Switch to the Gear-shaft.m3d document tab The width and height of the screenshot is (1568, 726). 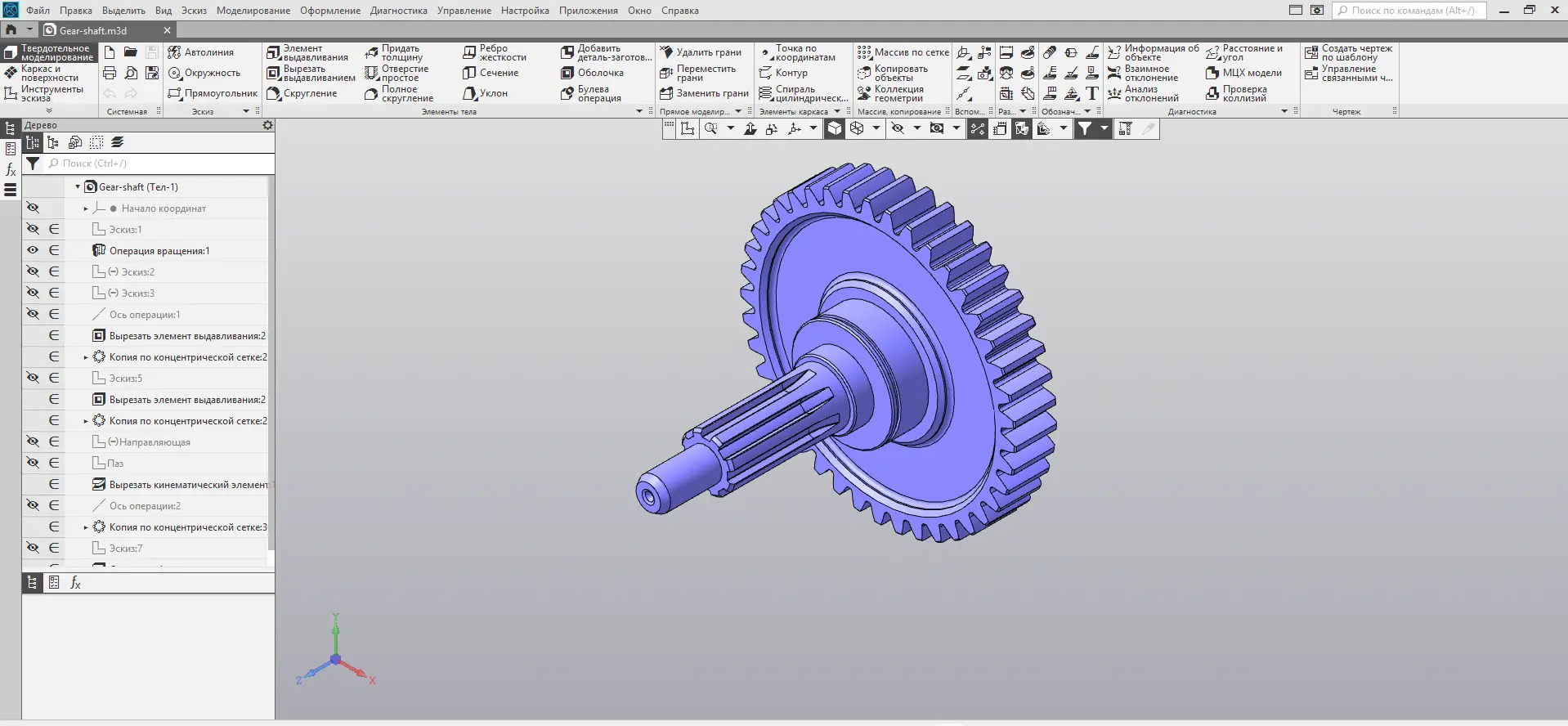107,30
